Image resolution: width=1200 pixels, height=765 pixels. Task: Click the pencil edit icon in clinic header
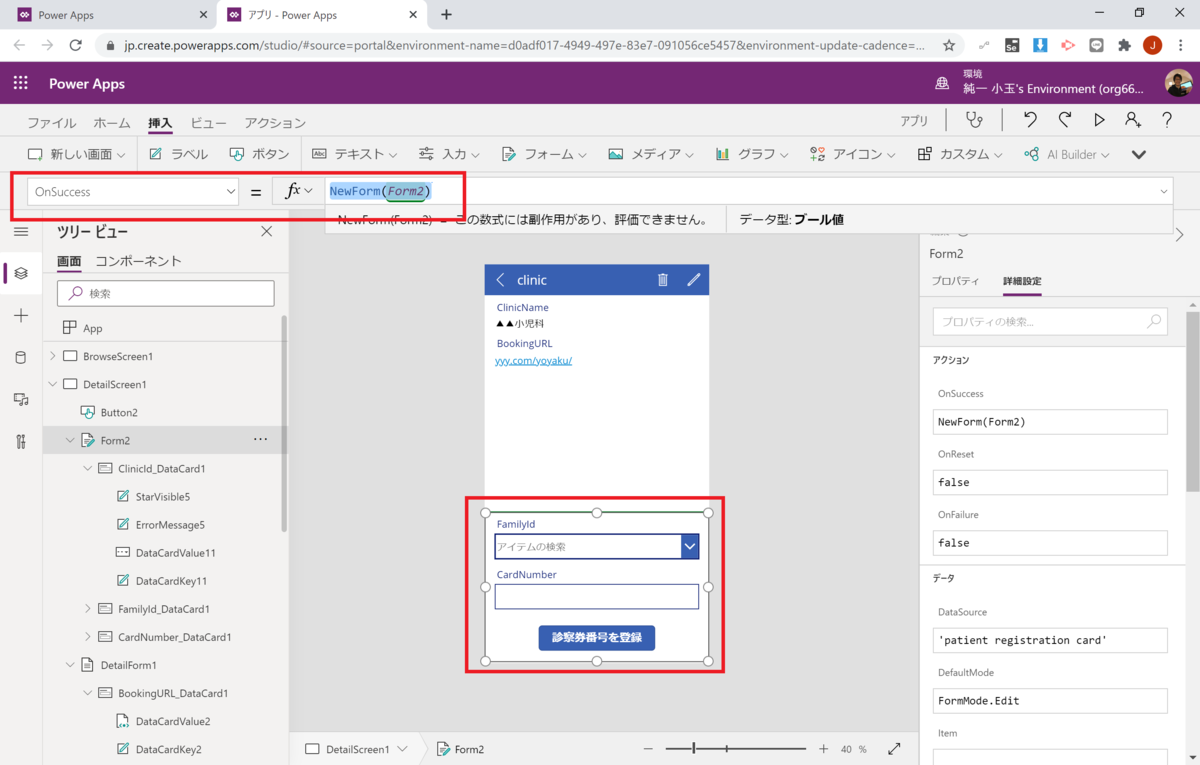pos(694,280)
